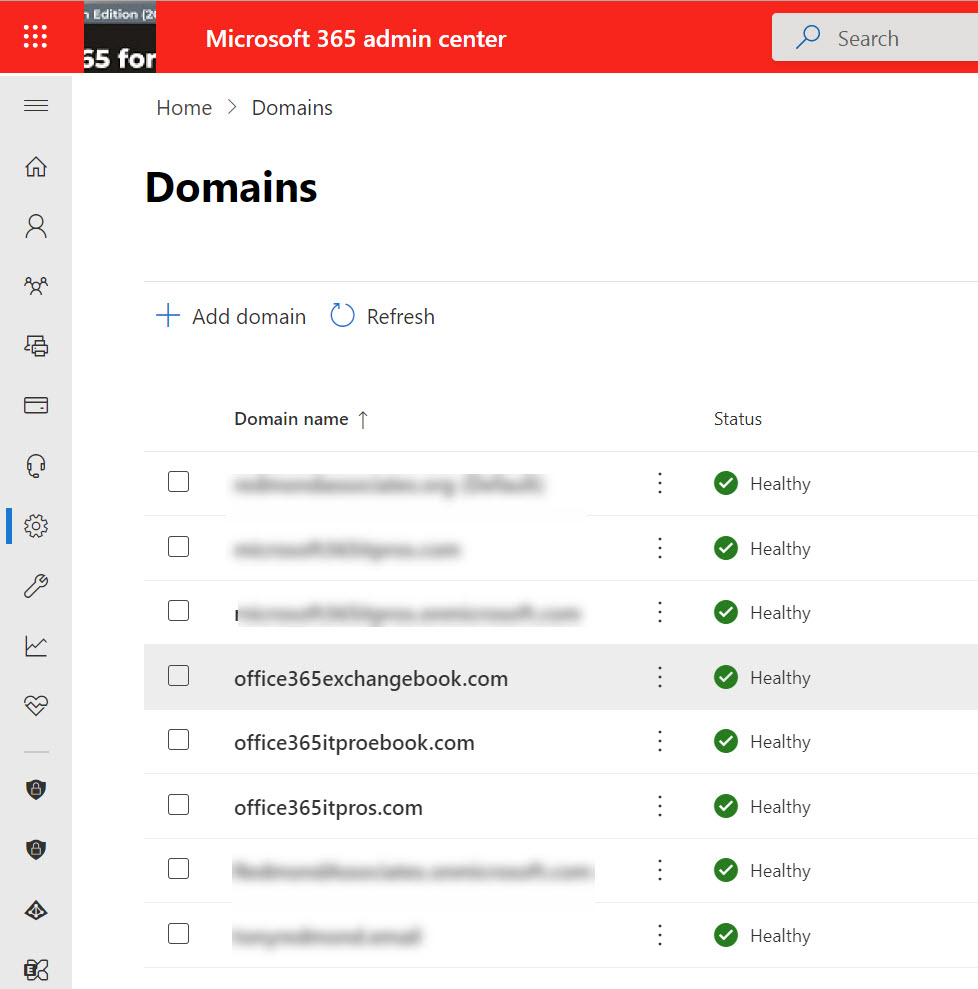Viewport: 978px width, 989px height.
Task: Sort by Domain name arrow
Action: [363, 419]
